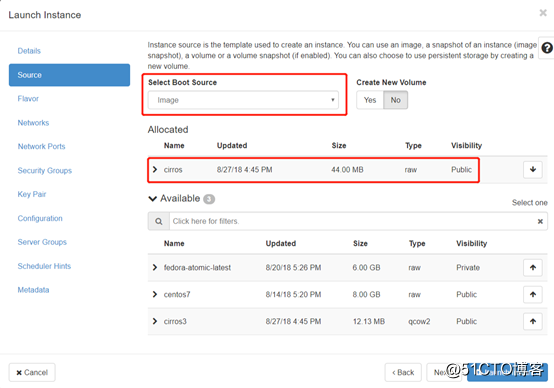554x388 pixels.
Task: Allocate fedora-atomic-latest with up arrow
Action: pos(533,268)
